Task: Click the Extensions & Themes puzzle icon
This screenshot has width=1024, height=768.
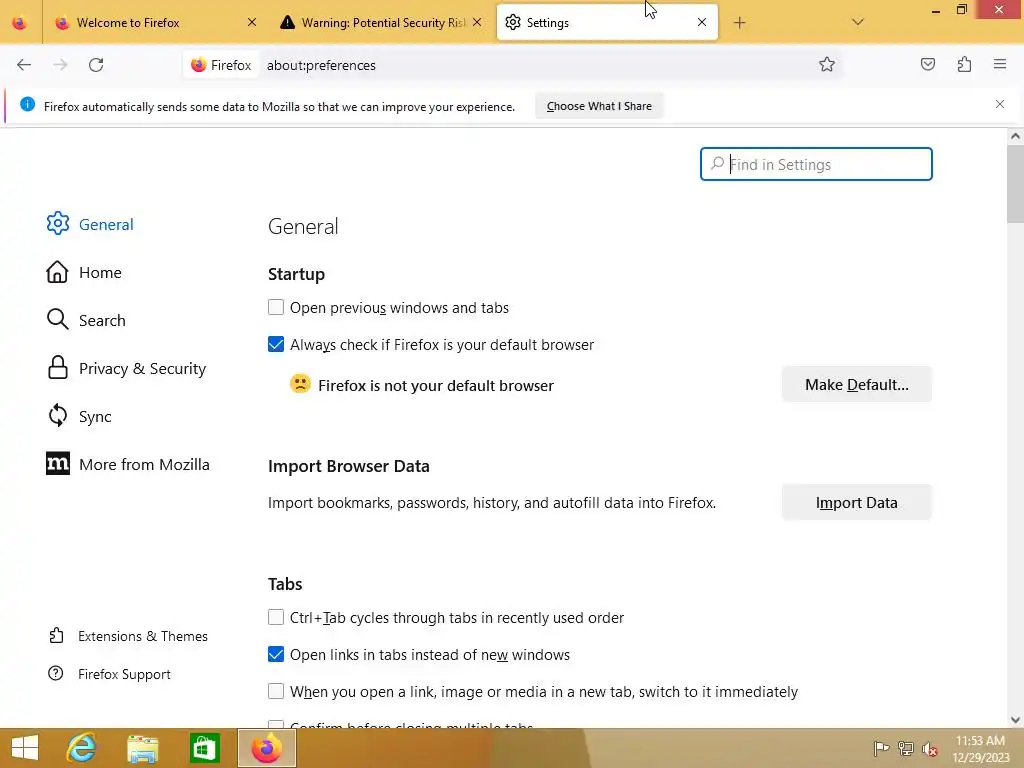Action: coord(56,635)
